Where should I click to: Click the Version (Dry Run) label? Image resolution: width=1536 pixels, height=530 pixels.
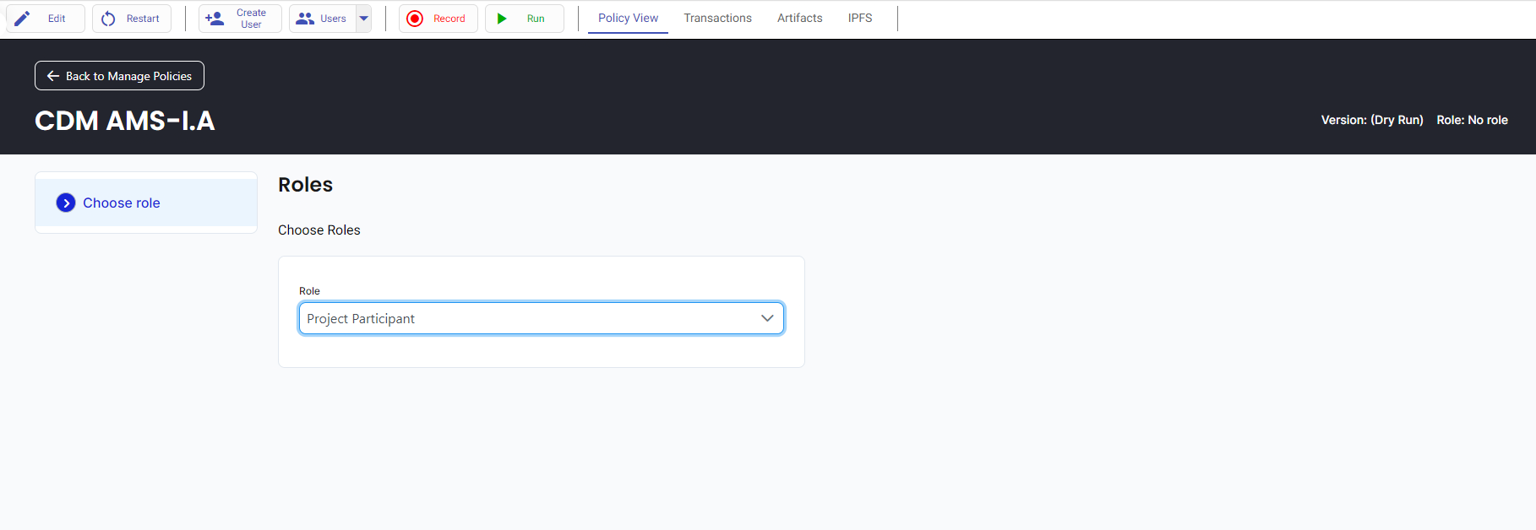tap(1371, 120)
